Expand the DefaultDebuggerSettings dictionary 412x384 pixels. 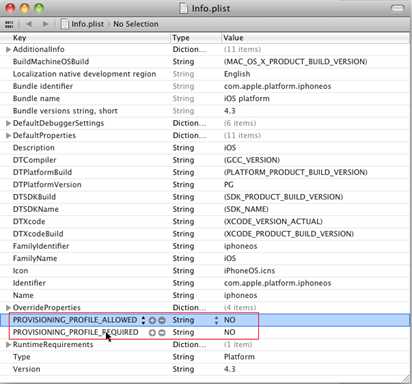pyautogui.click(x=8, y=123)
